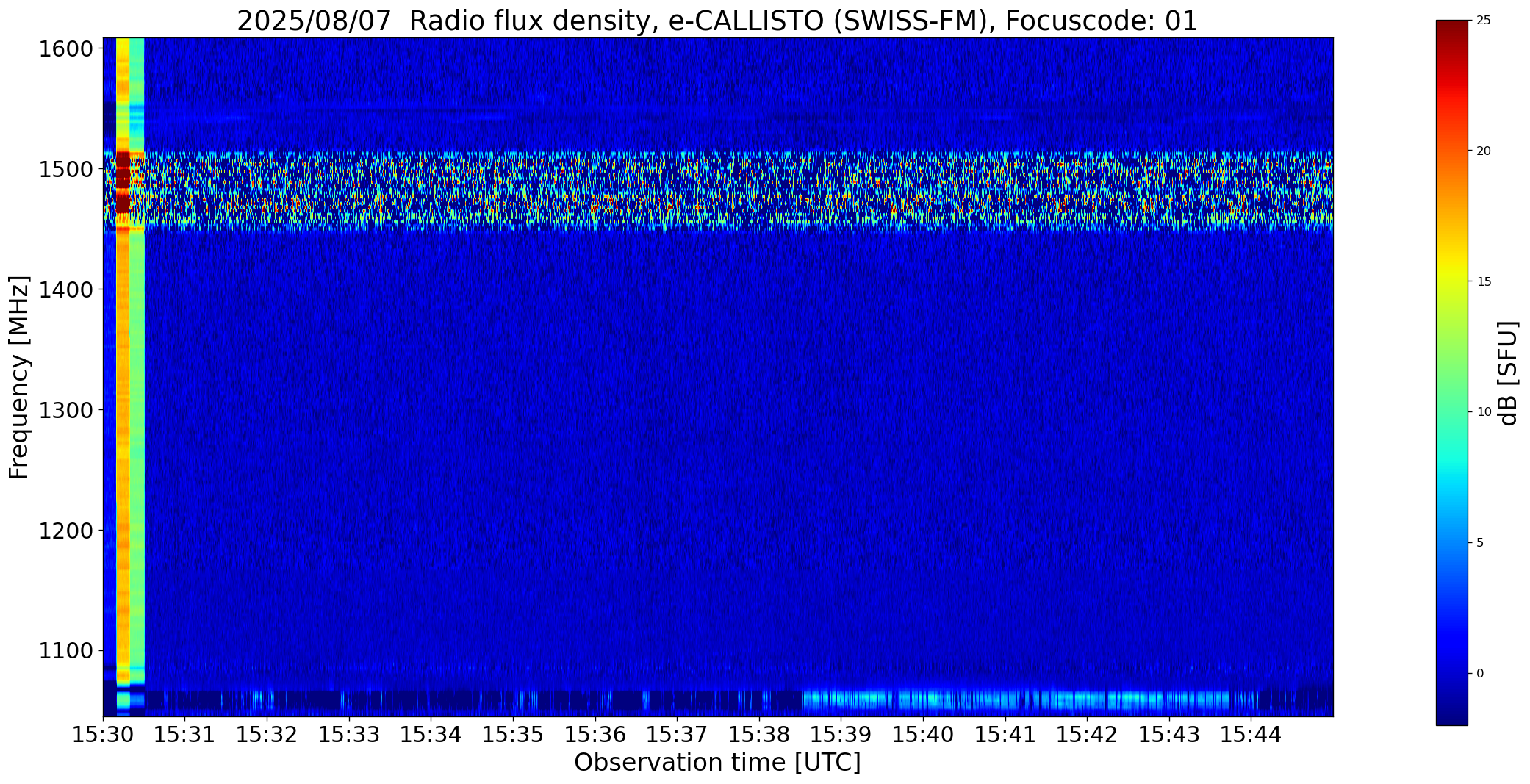
Task: Click the colorbar tick label 10
Action: click(x=1484, y=411)
